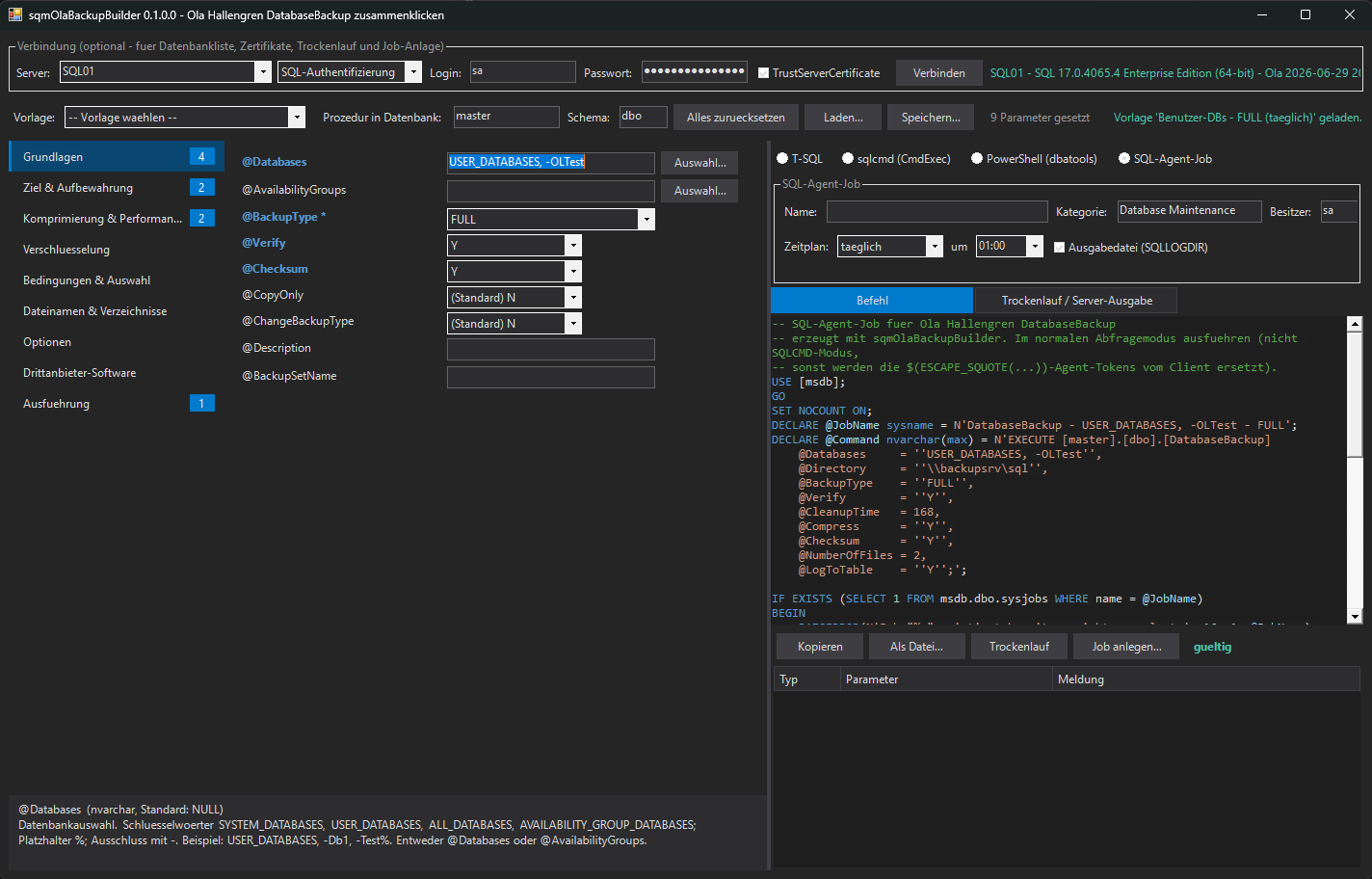The height and width of the screenshot is (879, 1372).
Task: Click the Speichern... button
Action: [931, 117]
